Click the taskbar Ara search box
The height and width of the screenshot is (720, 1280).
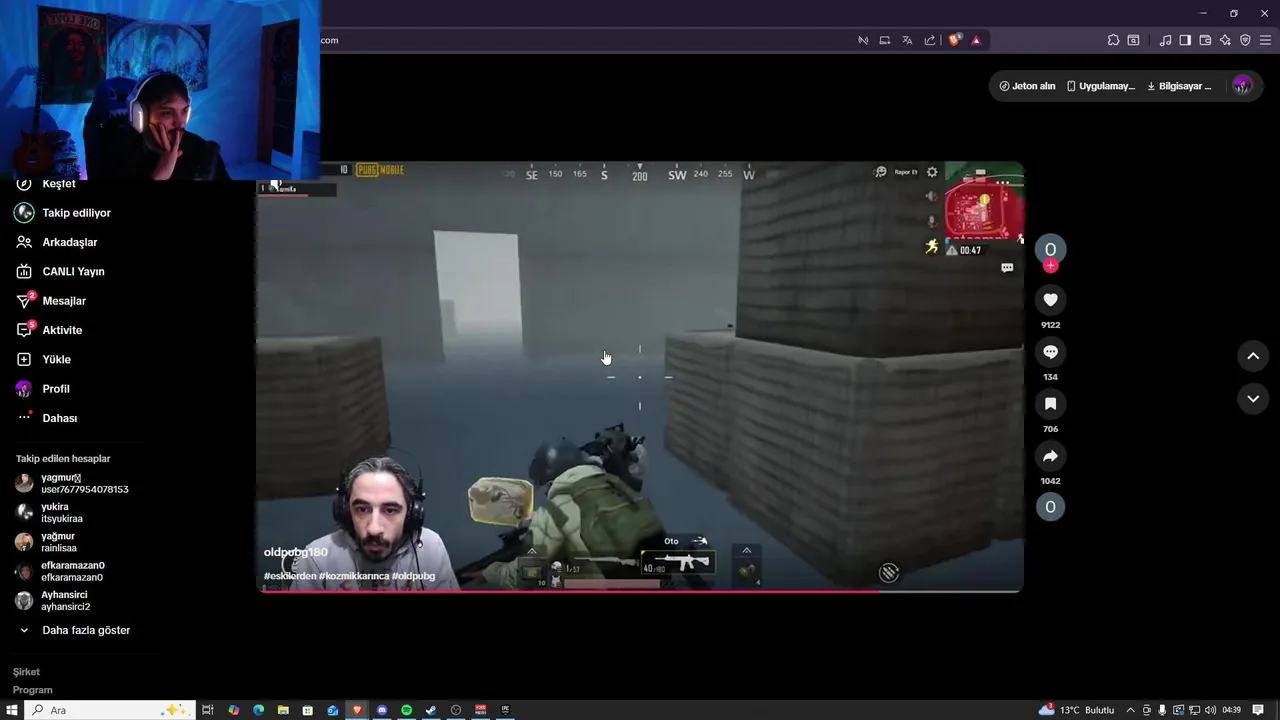[108, 710]
